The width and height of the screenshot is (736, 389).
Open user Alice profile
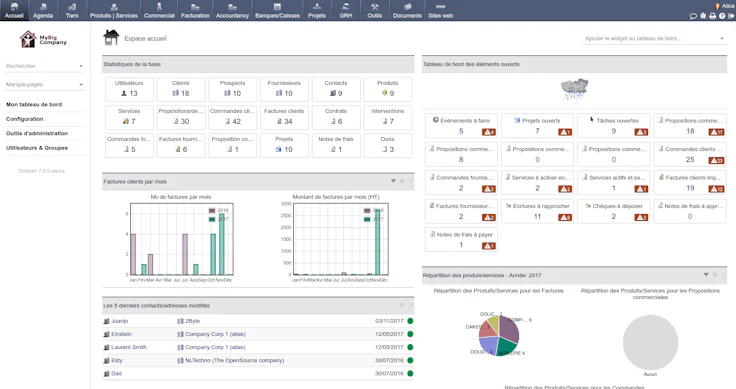[725, 6]
